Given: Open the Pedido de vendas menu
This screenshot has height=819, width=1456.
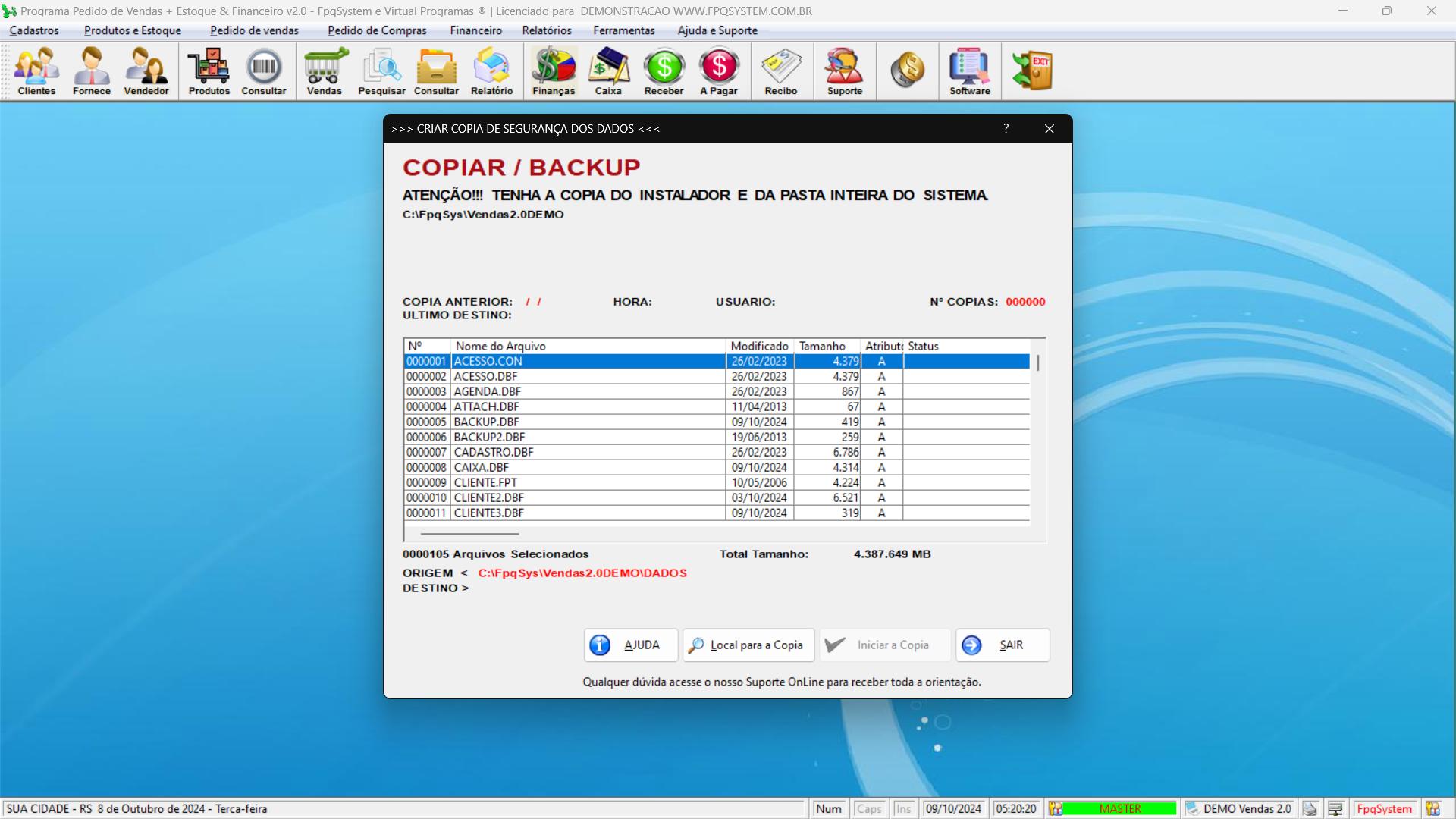Looking at the screenshot, I should click(254, 30).
